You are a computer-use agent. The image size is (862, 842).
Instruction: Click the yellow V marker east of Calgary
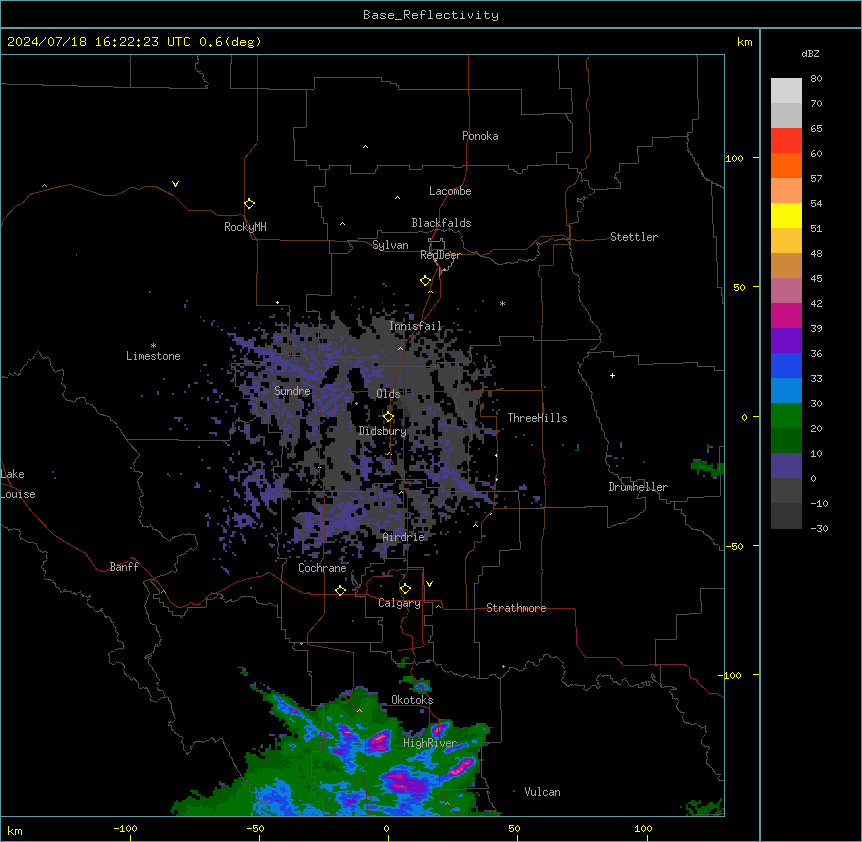click(x=429, y=584)
